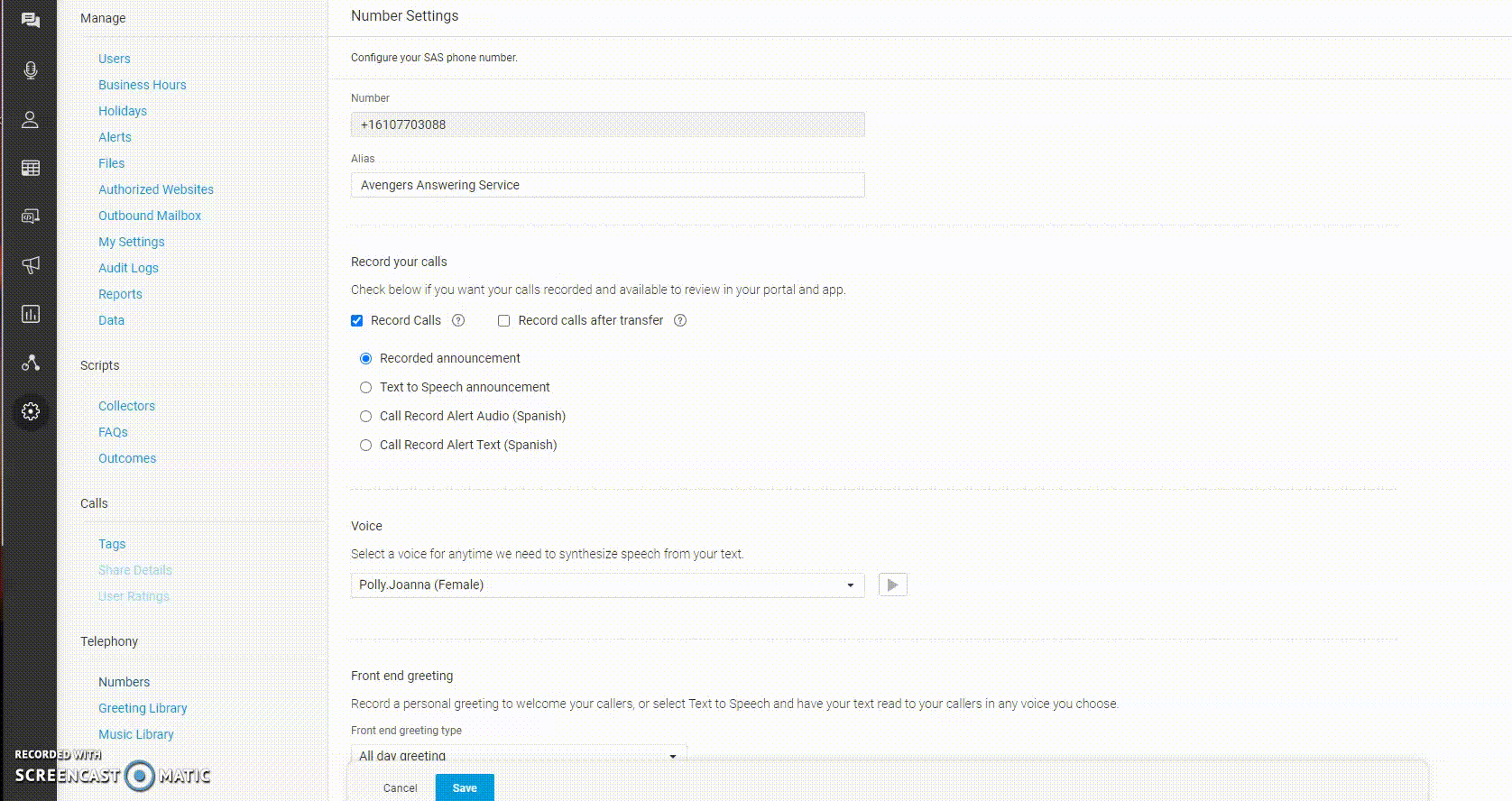
Task: Enable Record calls after transfer checkbox
Action: coord(504,320)
